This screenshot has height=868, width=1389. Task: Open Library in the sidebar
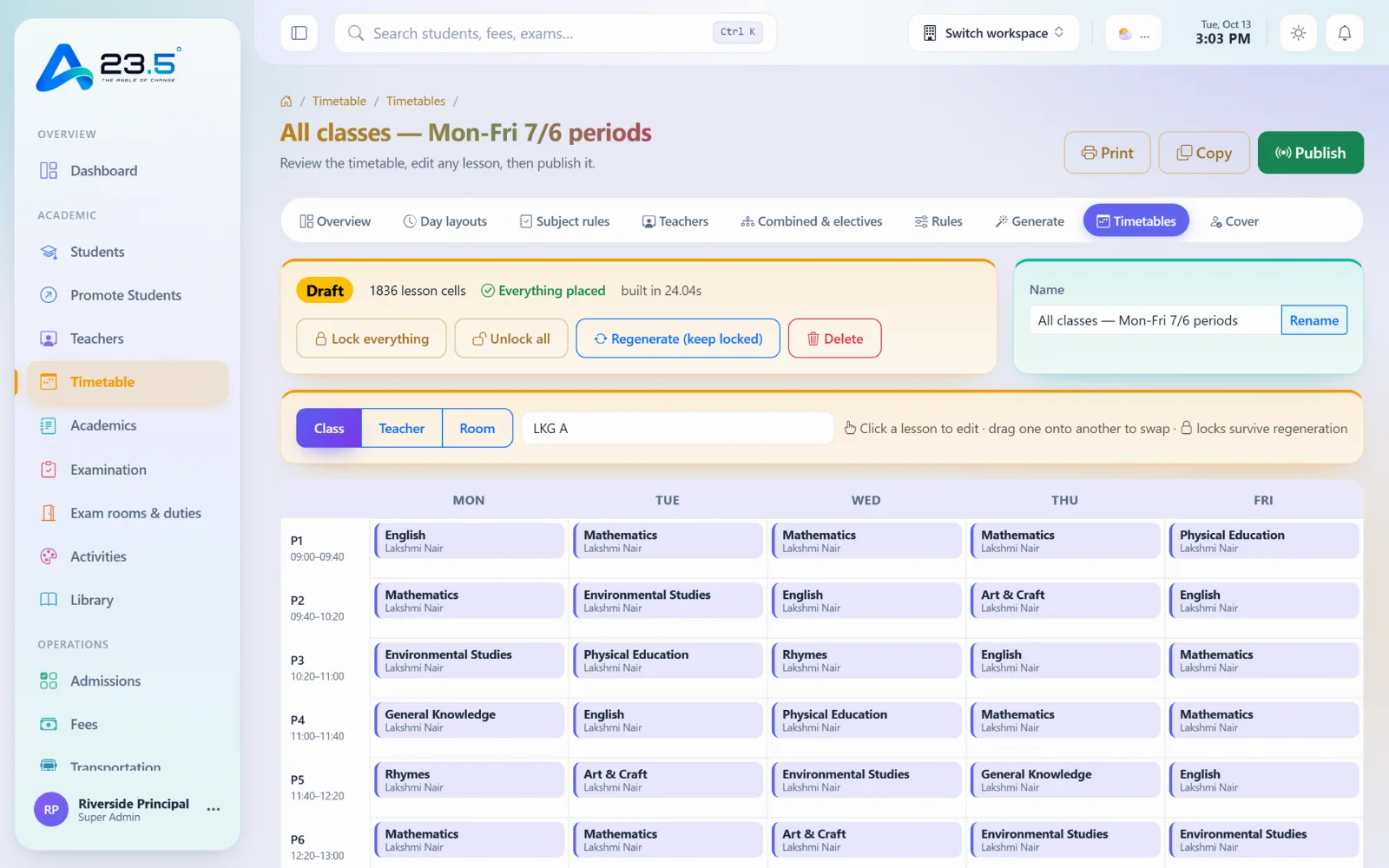click(x=128, y=600)
